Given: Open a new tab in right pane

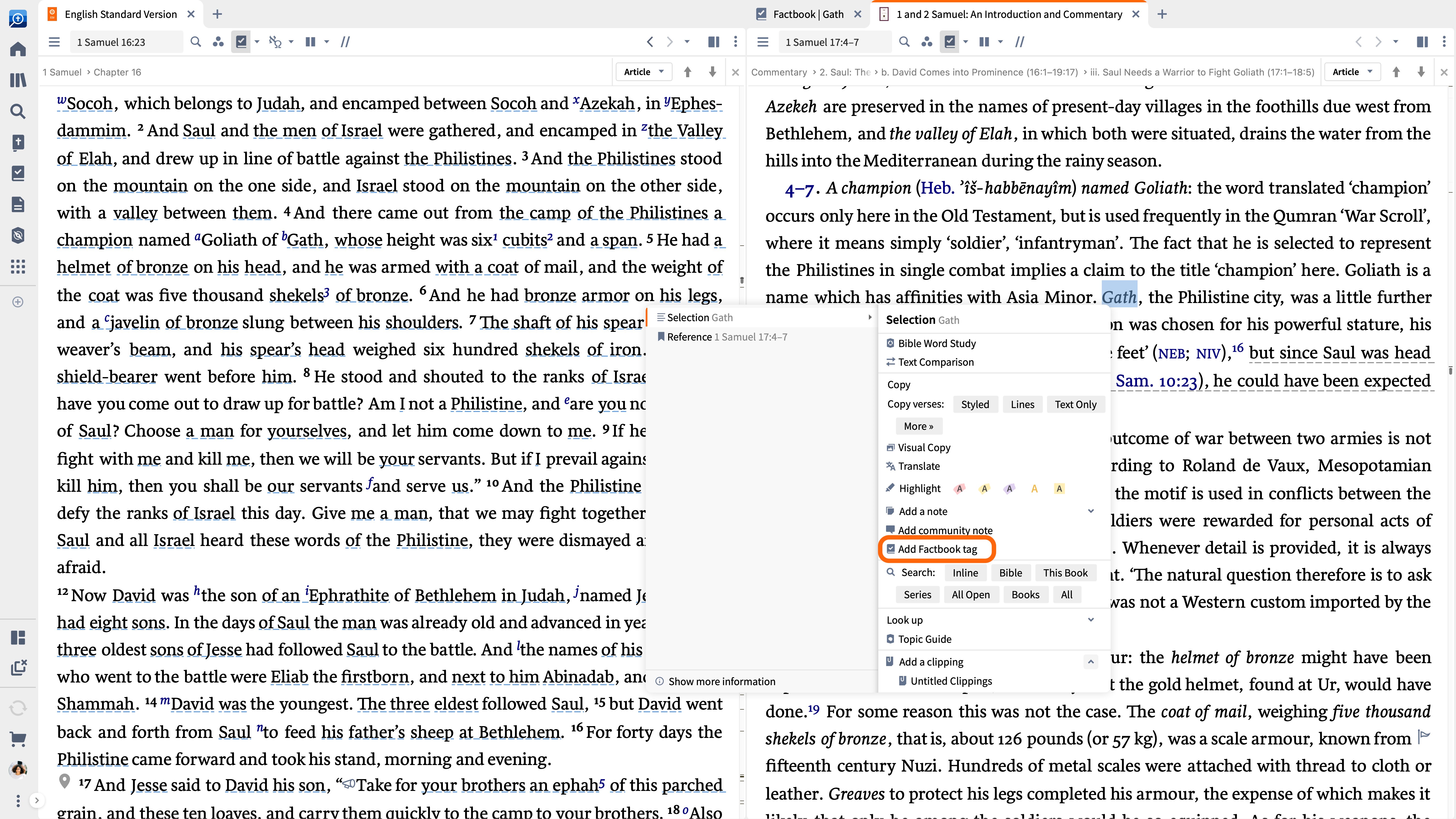Looking at the screenshot, I should pyautogui.click(x=1162, y=14).
